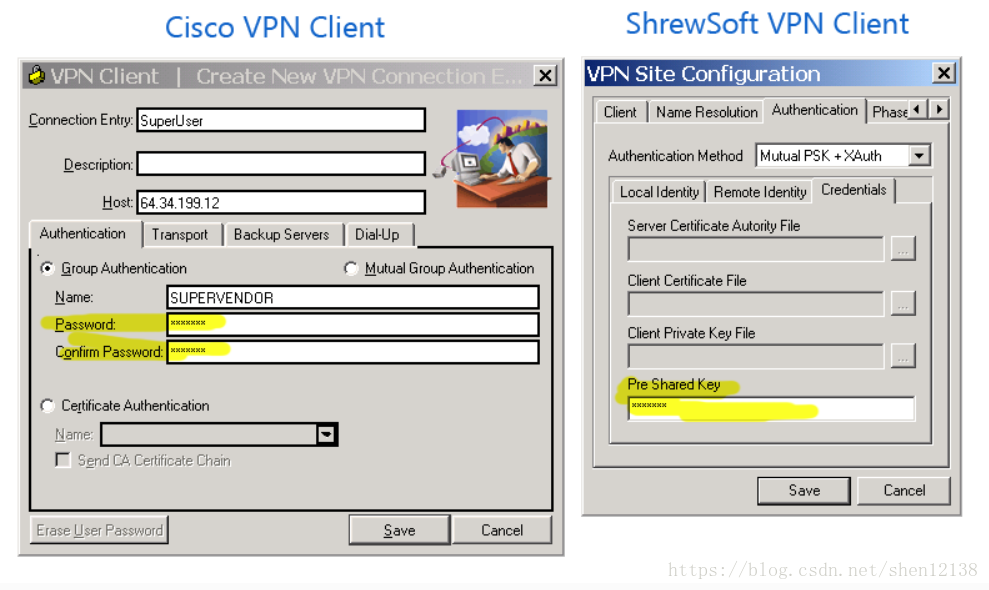The height and width of the screenshot is (590, 989).
Task: Click Client Private Key File path field
Action: pos(756,357)
